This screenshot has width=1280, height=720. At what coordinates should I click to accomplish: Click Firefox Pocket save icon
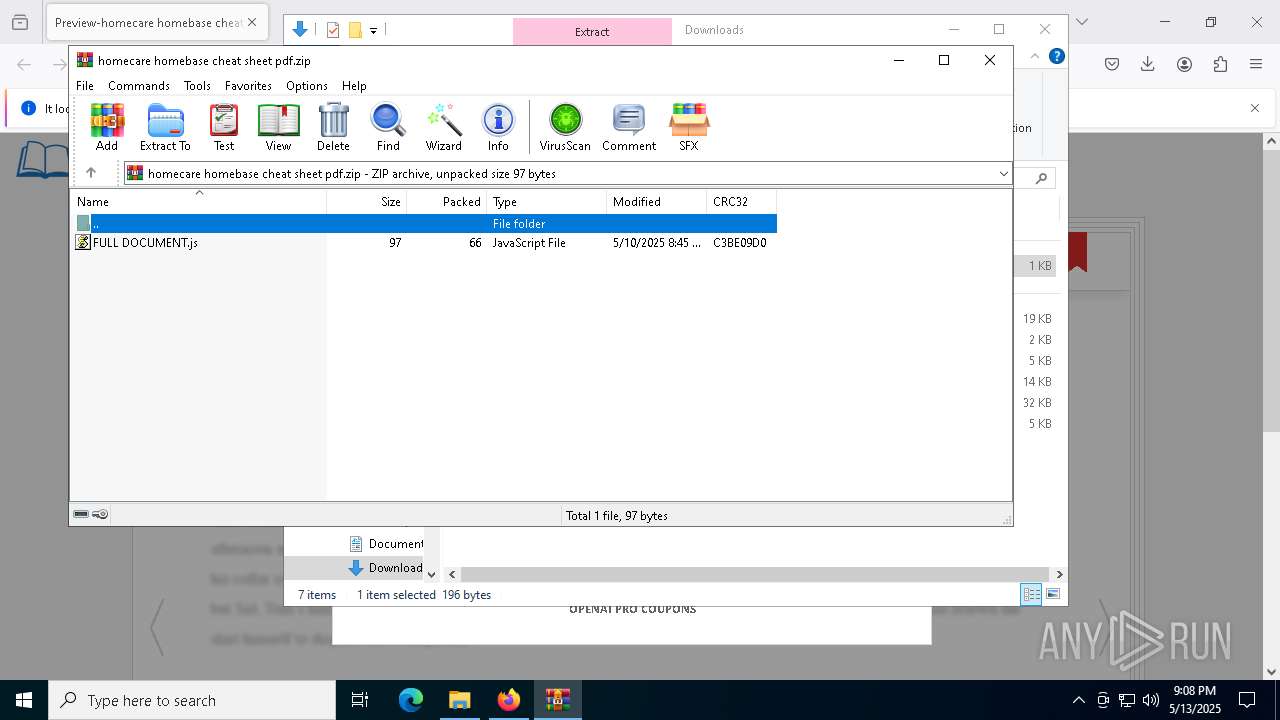pos(1112,64)
